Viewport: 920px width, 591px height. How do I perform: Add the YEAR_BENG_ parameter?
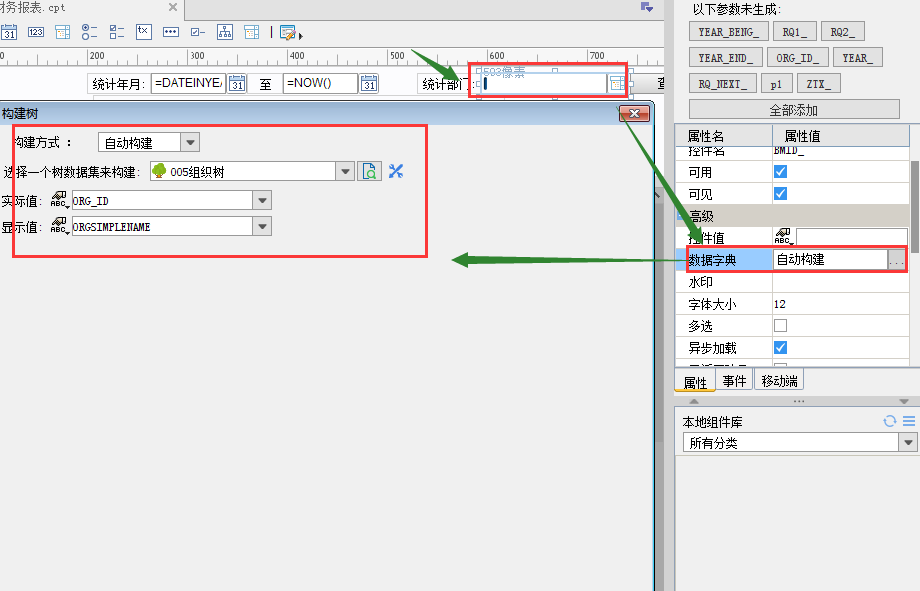[729, 32]
